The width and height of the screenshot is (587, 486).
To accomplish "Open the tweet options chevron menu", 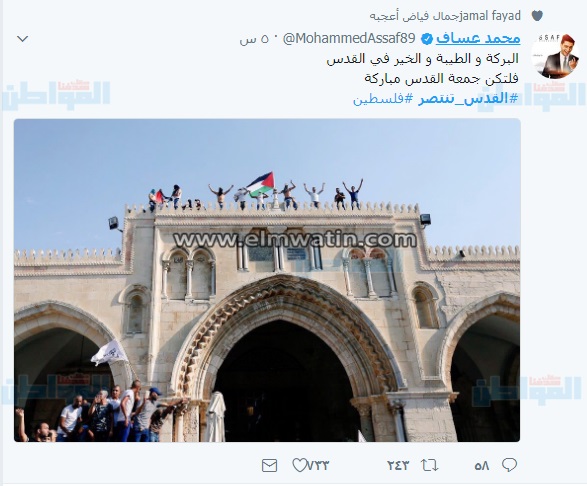I will (23, 39).
